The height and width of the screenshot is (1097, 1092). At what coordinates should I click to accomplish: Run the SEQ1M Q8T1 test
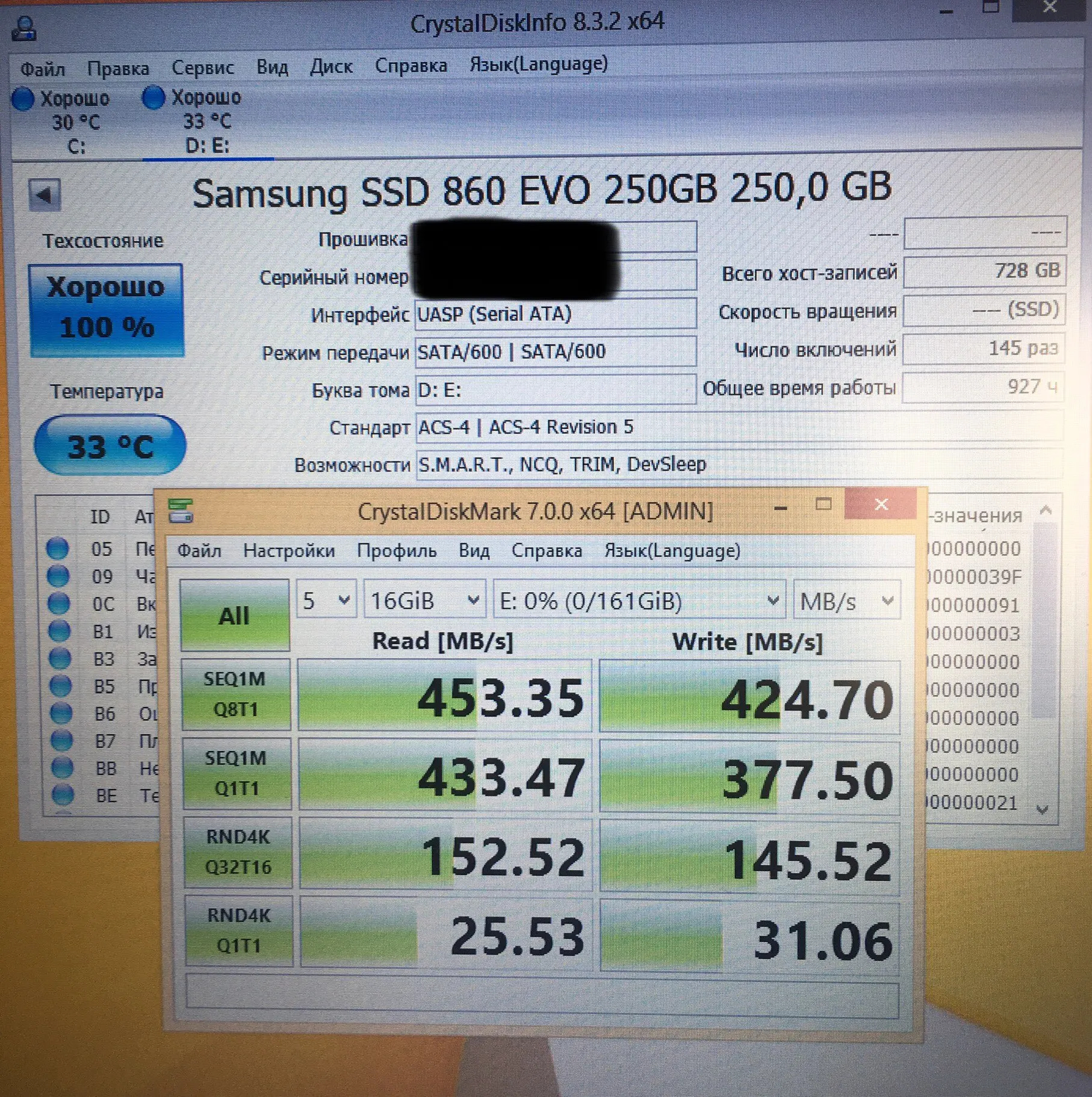[236, 694]
